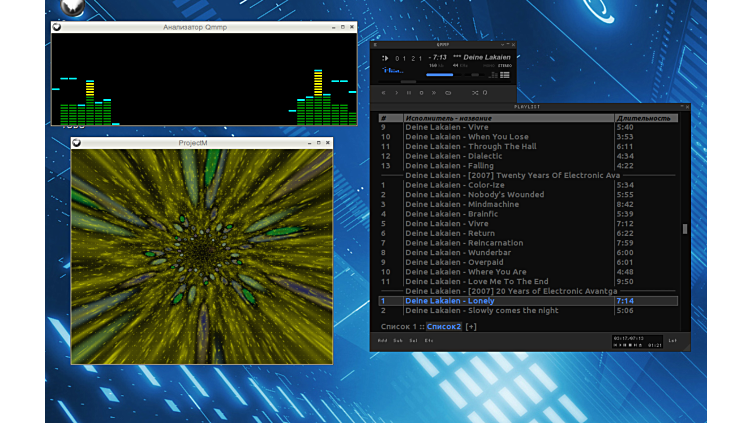
Task: Toggle the equalizer window button
Action: (494, 75)
